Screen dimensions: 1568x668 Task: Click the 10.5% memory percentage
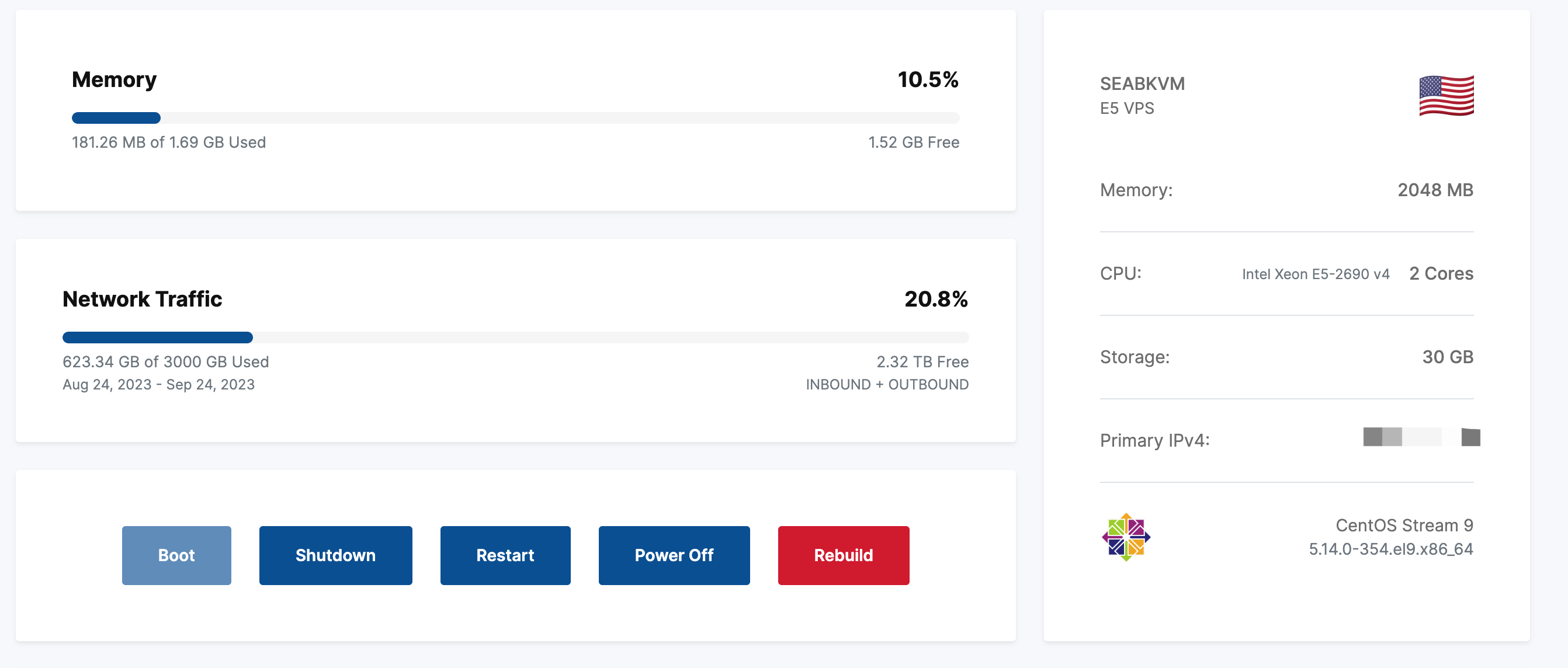tap(928, 79)
